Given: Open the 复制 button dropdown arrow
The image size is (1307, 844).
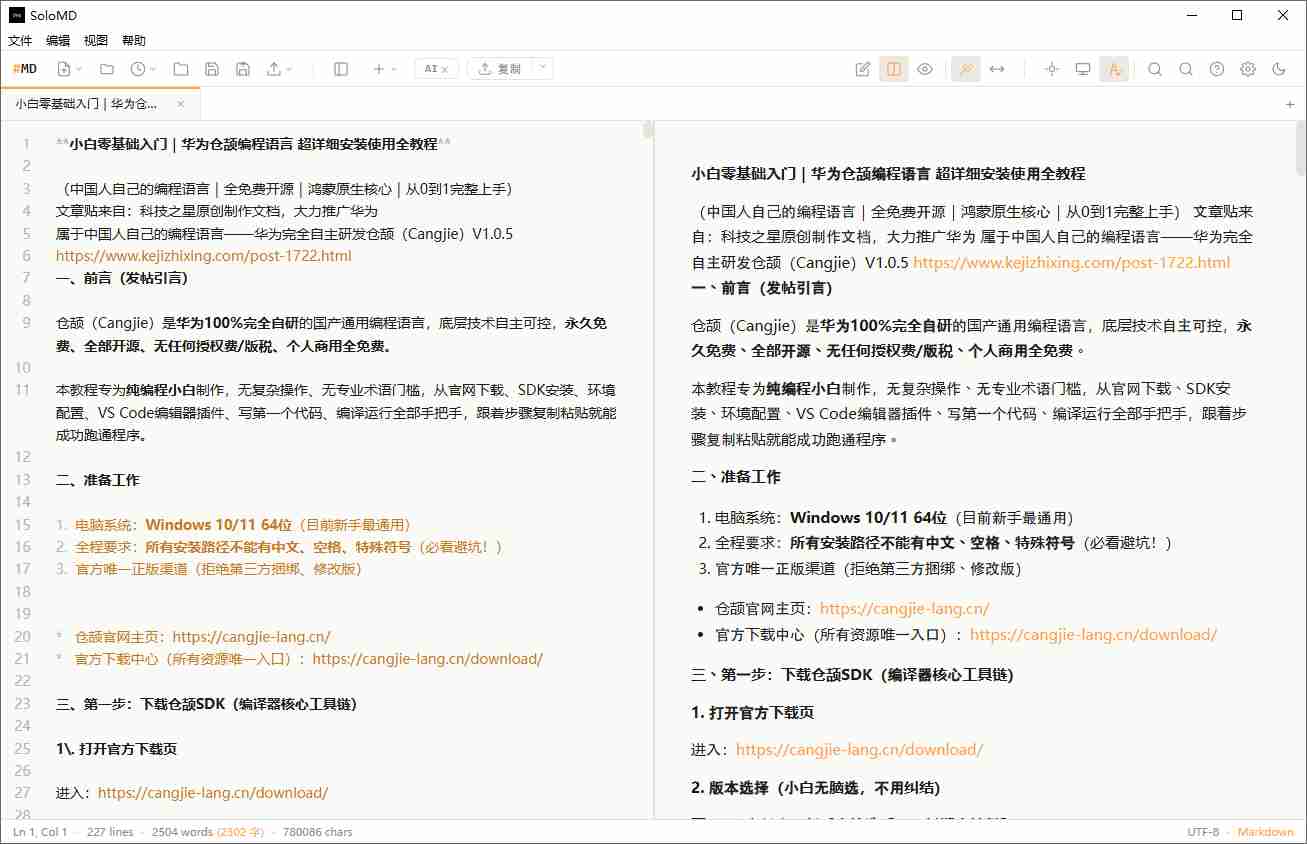Looking at the screenshot, I should (x=540, y=68).
